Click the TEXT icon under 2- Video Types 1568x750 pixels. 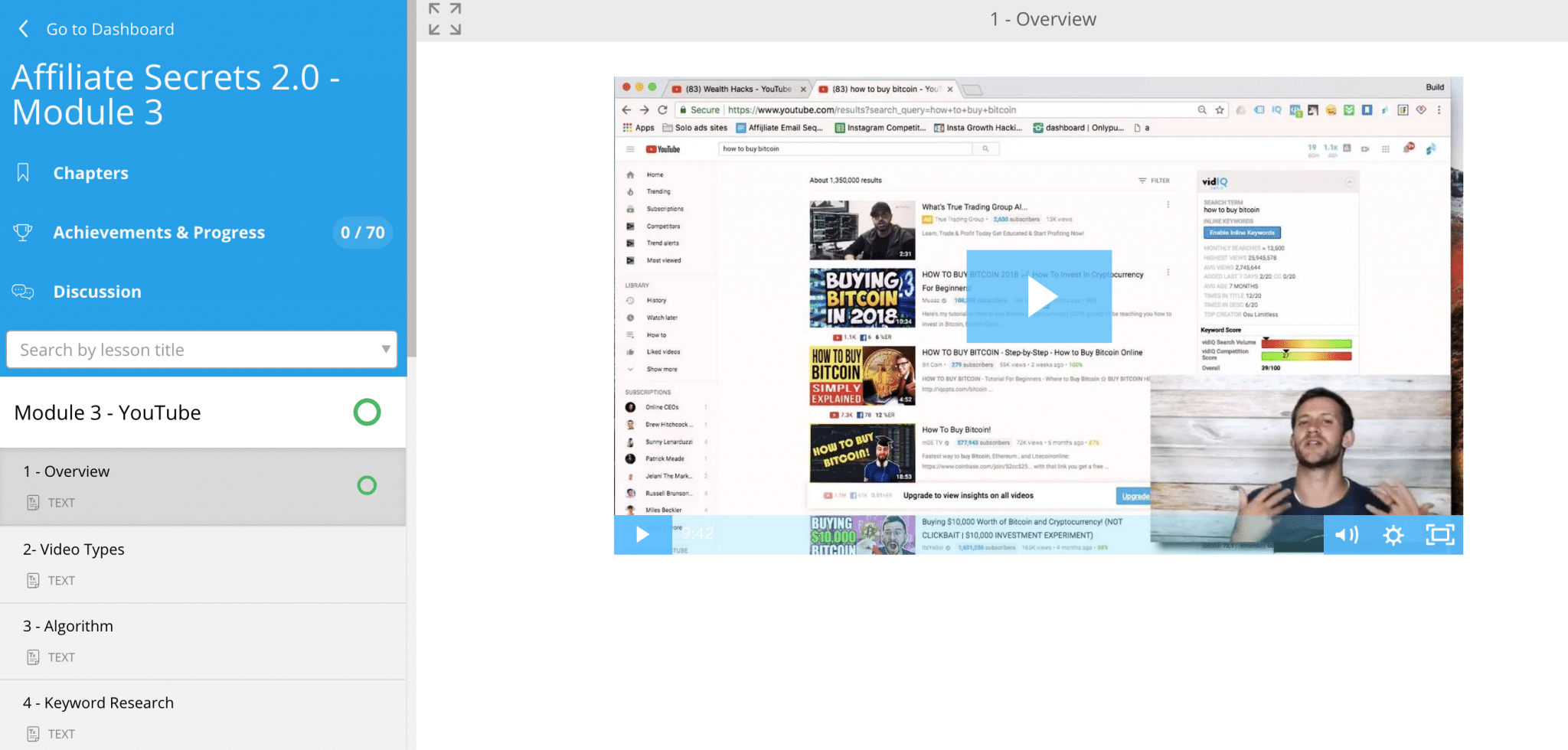click(33, 581)
